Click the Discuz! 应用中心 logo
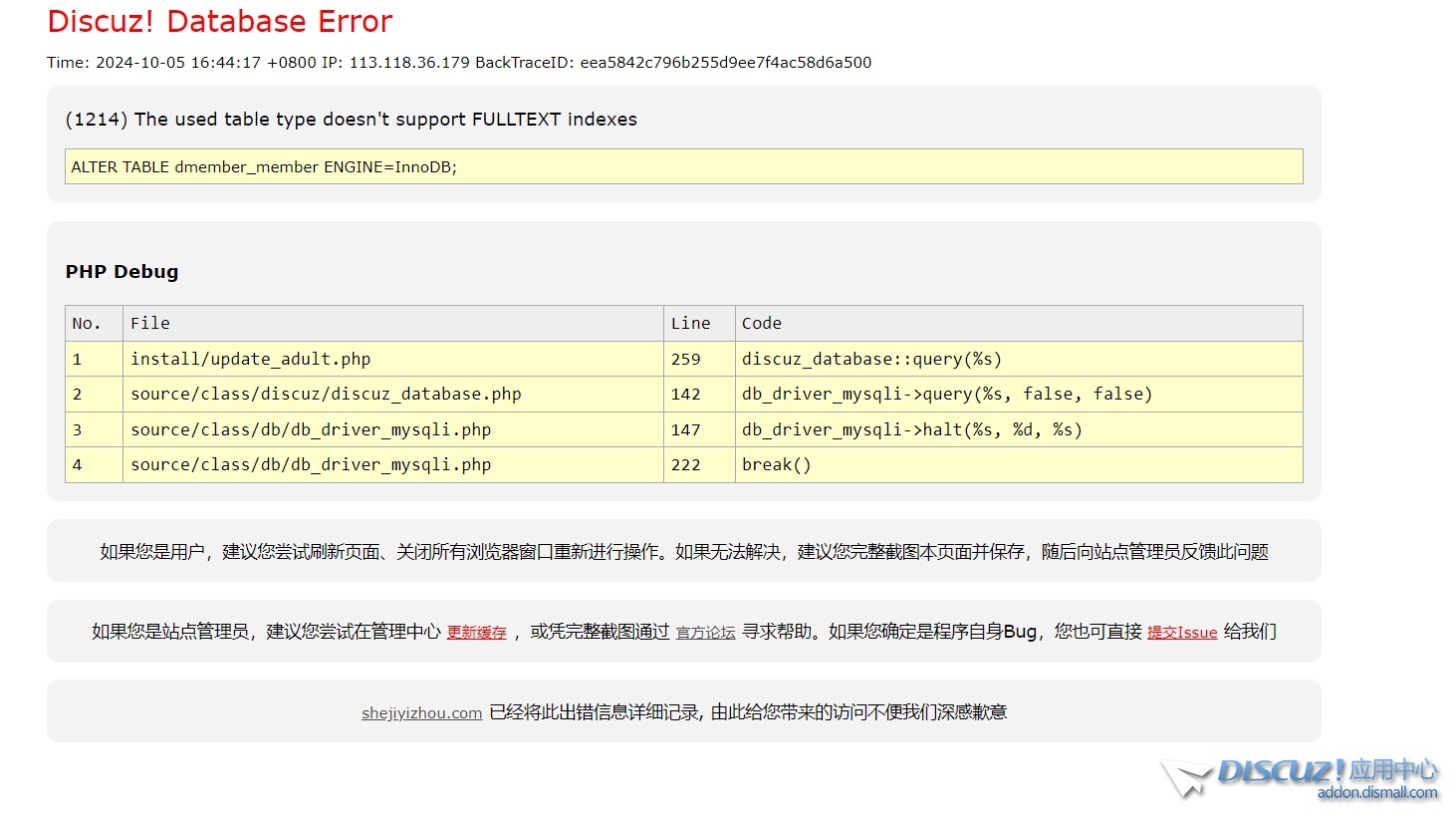Image resolution: width=1456 pixels, height=818 pixels. (x=1305, y=778)
